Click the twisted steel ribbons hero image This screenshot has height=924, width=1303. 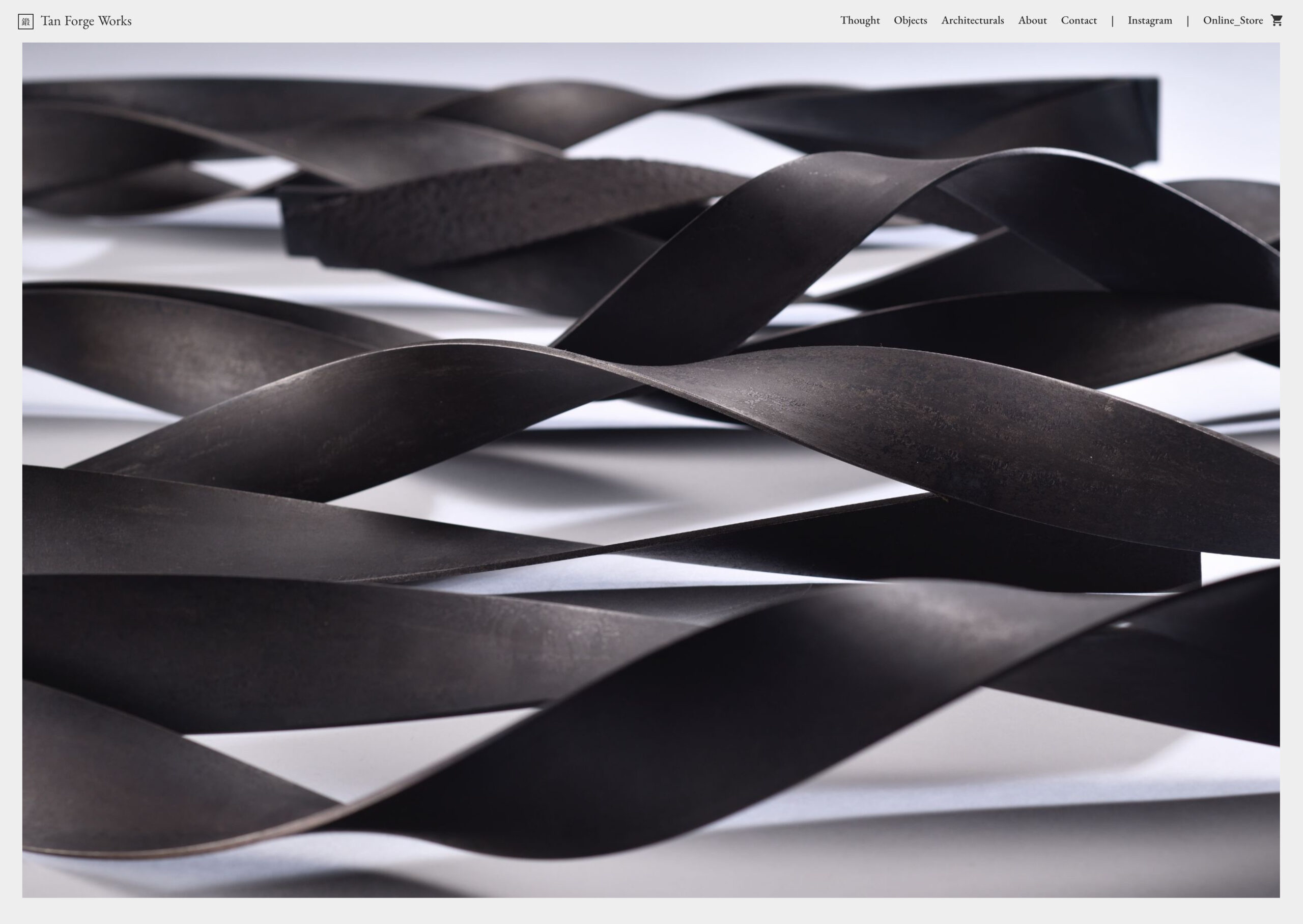[x=651, y=470]
